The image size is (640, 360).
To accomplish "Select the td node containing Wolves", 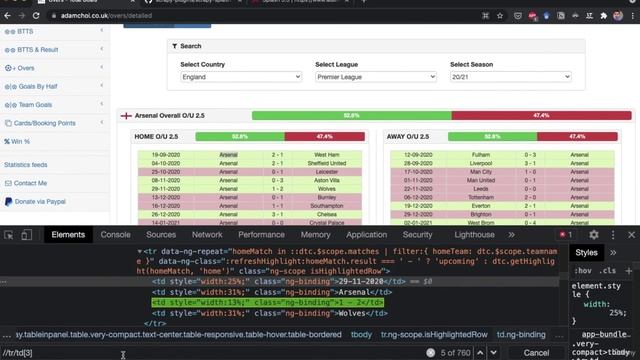I will coord(270,313).
